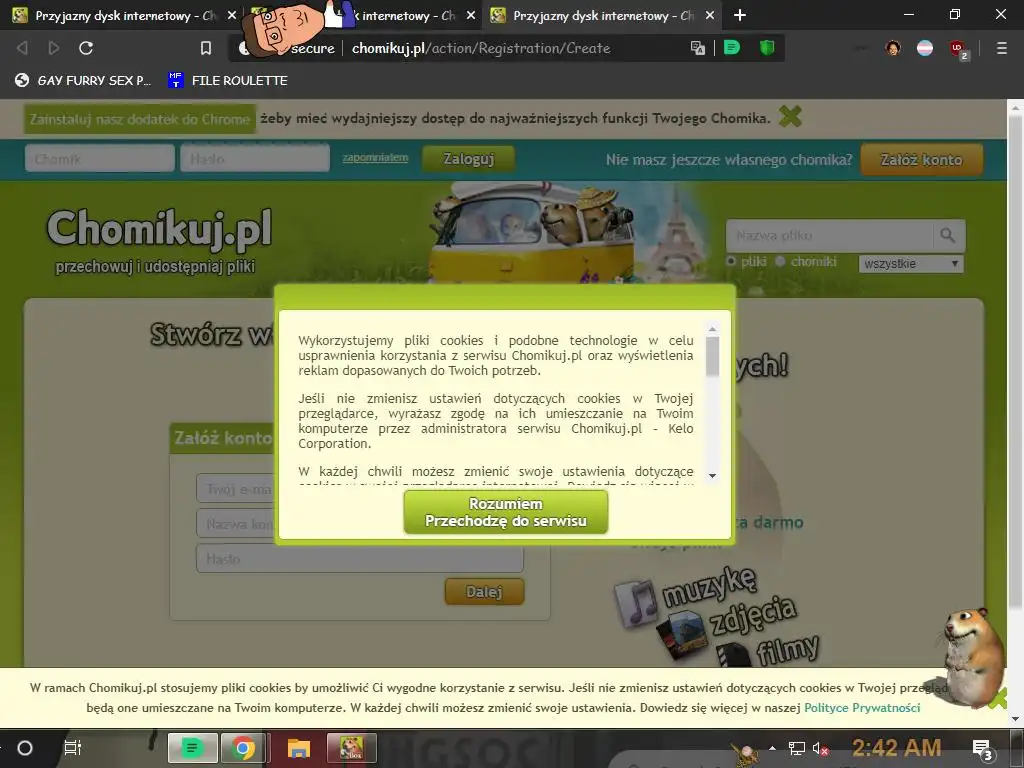Select the pliki radio button
Image resolution: width=1024 pixels, height=768 pixels.
[x=731, y=261]
